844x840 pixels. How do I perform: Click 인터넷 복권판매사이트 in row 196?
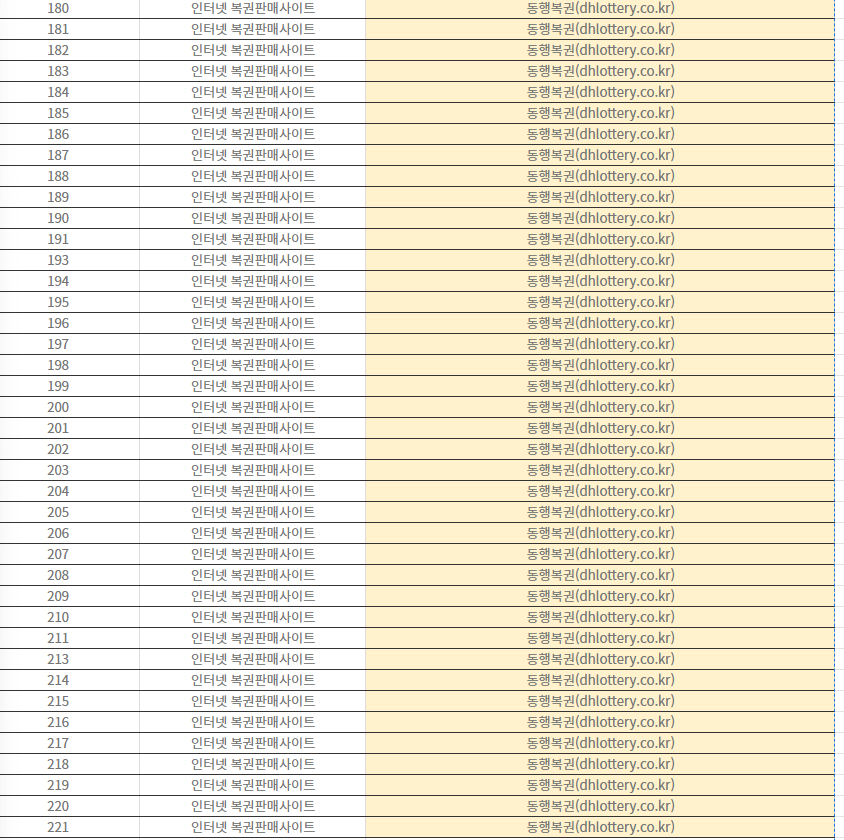[252, 323]
